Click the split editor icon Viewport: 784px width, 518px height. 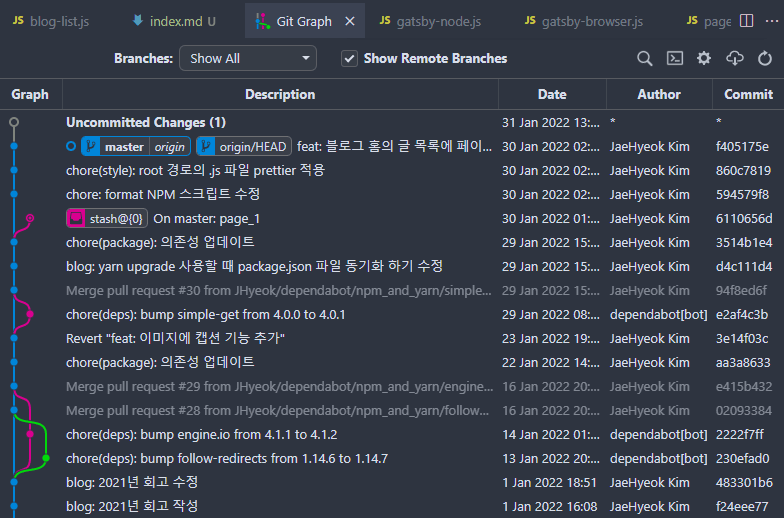coord(746,21)
